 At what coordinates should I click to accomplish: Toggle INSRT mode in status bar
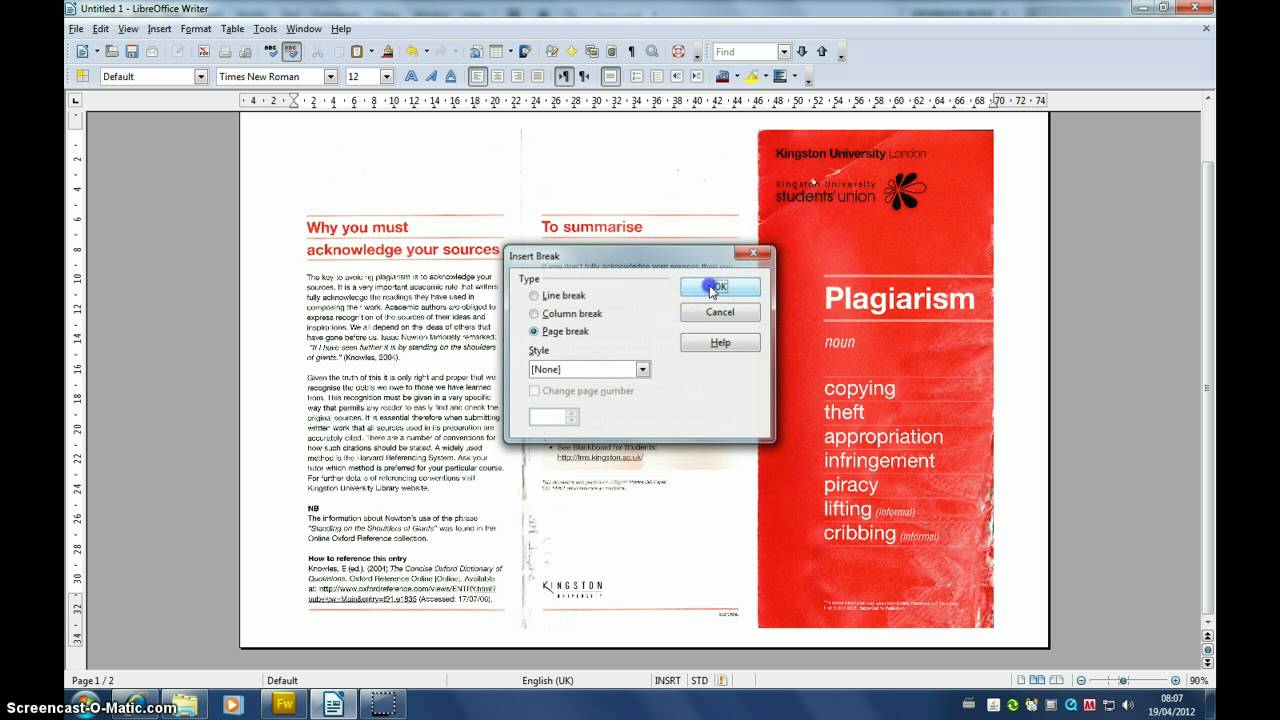(667, 681)
